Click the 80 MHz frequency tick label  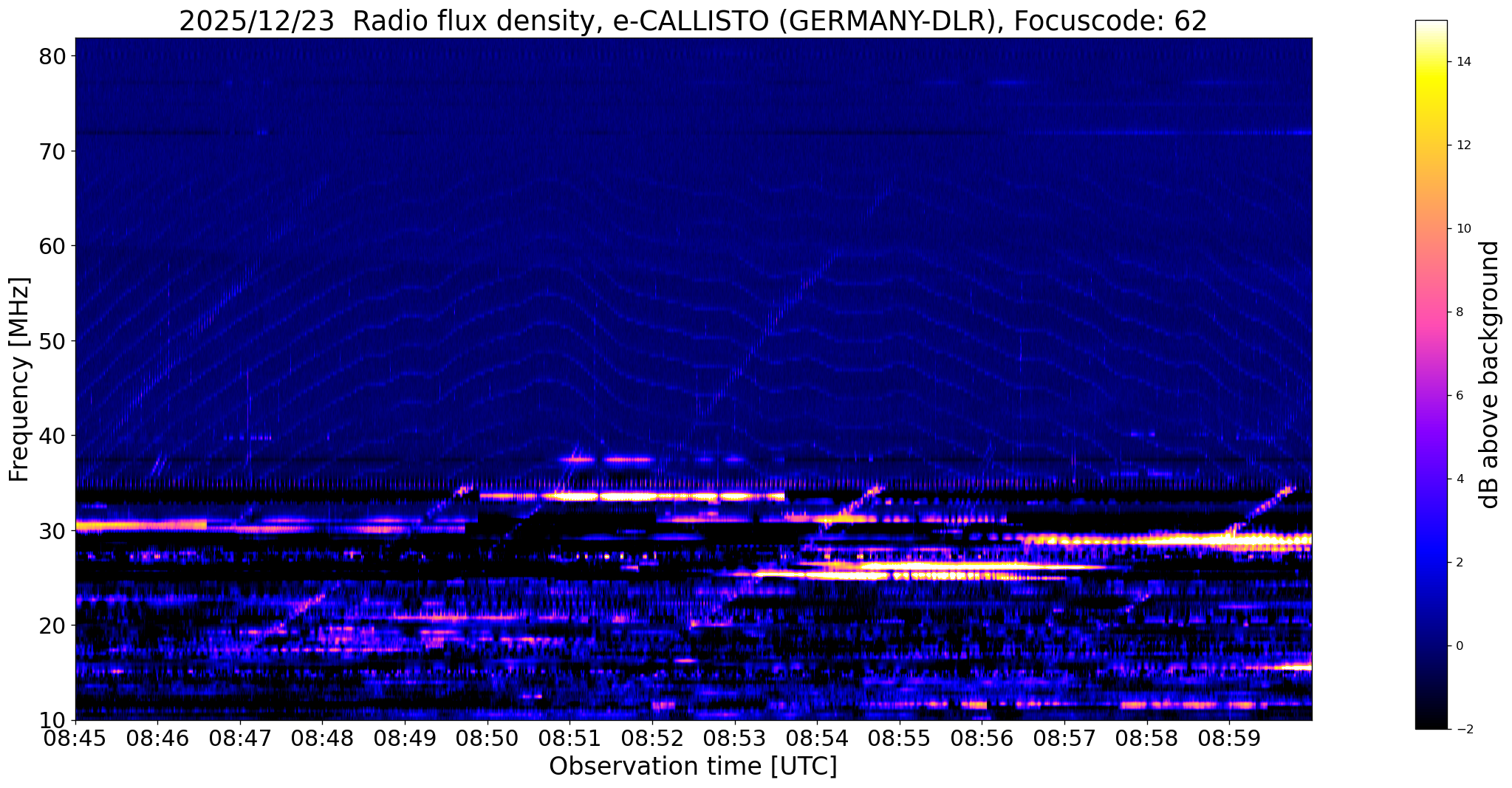53,56
